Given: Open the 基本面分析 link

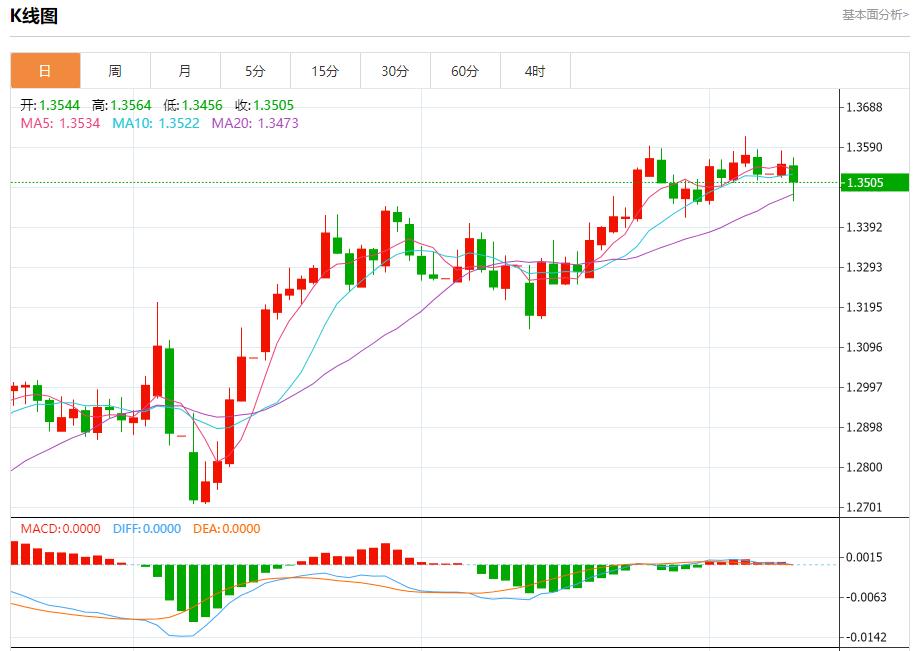Looking at the screenshot, I should click(875, 15).
